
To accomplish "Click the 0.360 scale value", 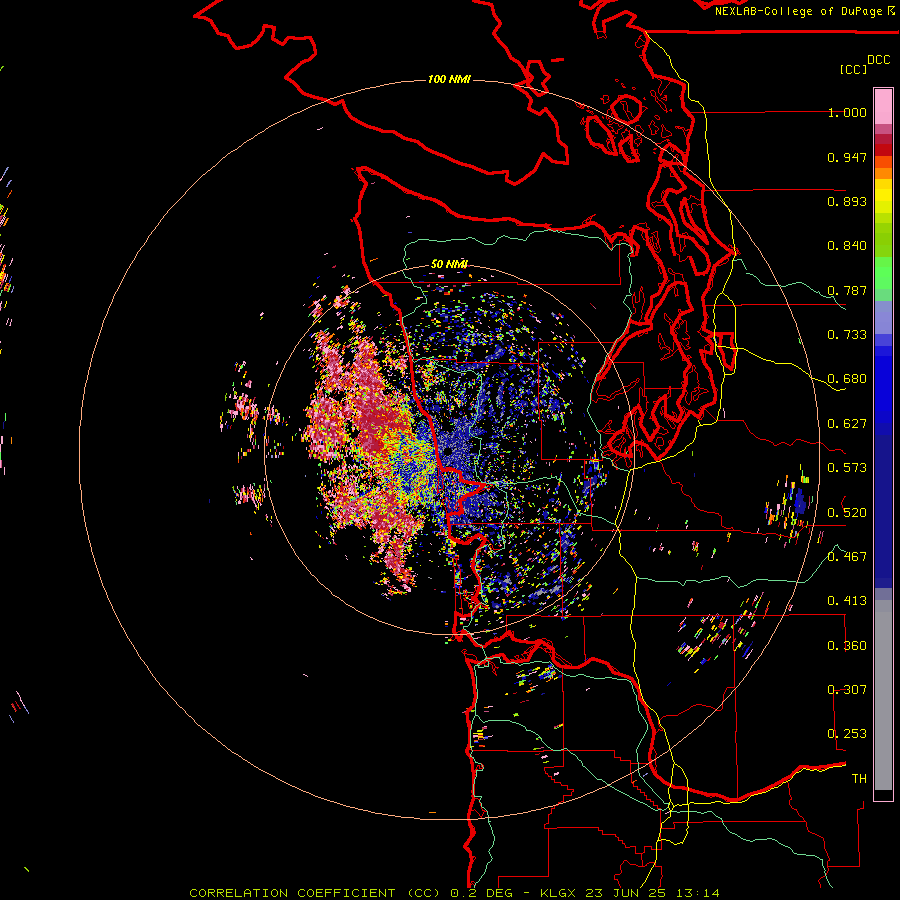I will pyautogui.click(x=847, y=645).
